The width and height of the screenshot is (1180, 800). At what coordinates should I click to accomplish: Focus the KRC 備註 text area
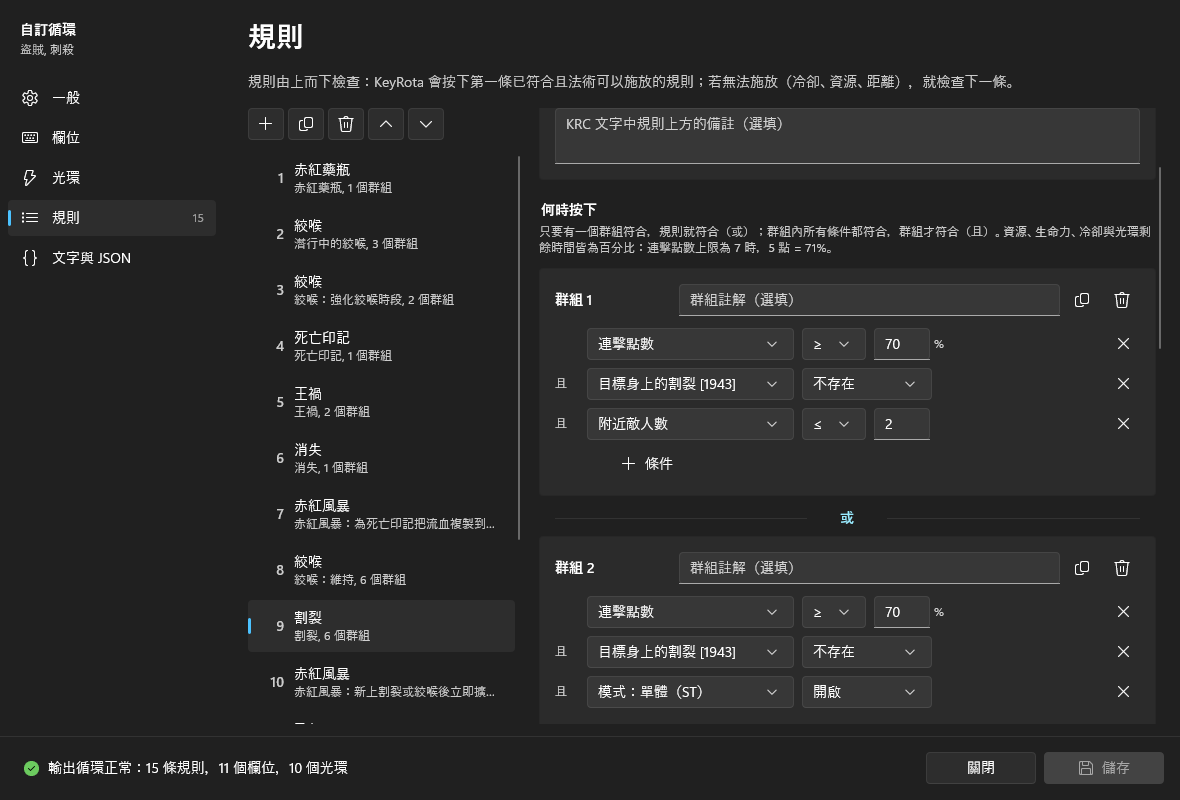pos(847,136)
